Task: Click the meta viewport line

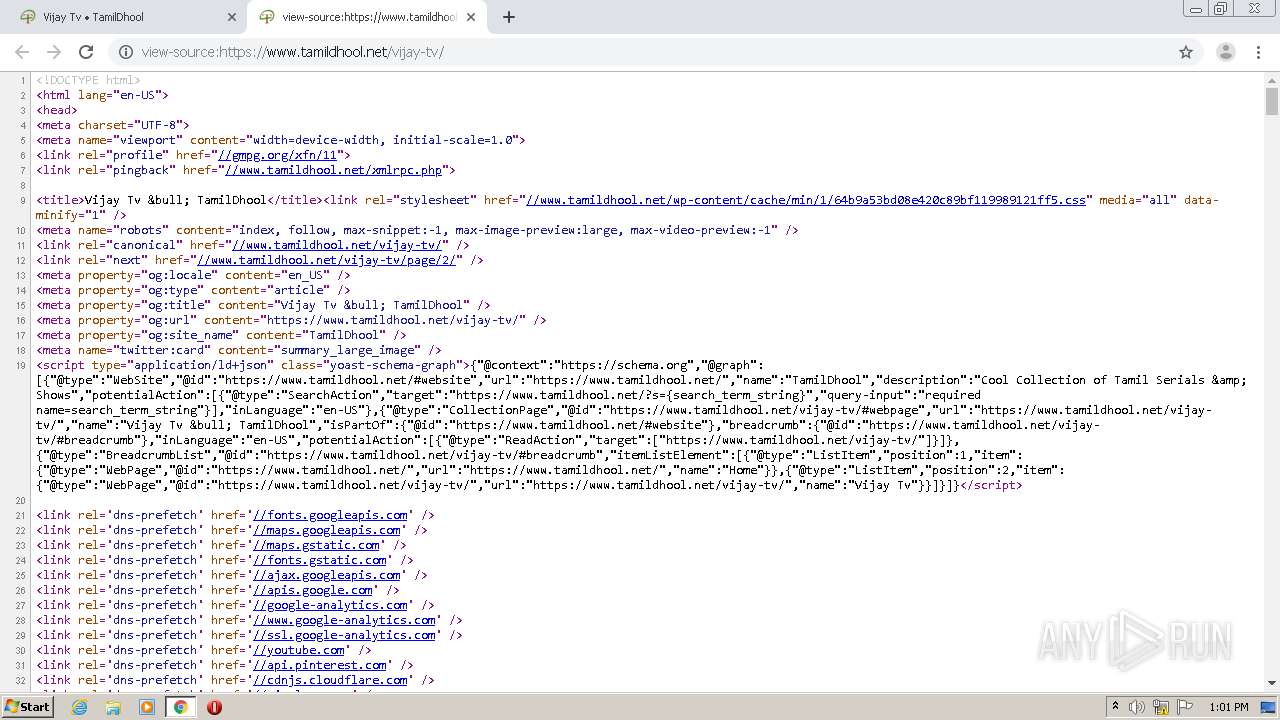Action: pyautogui.click(x=281, y=140)
